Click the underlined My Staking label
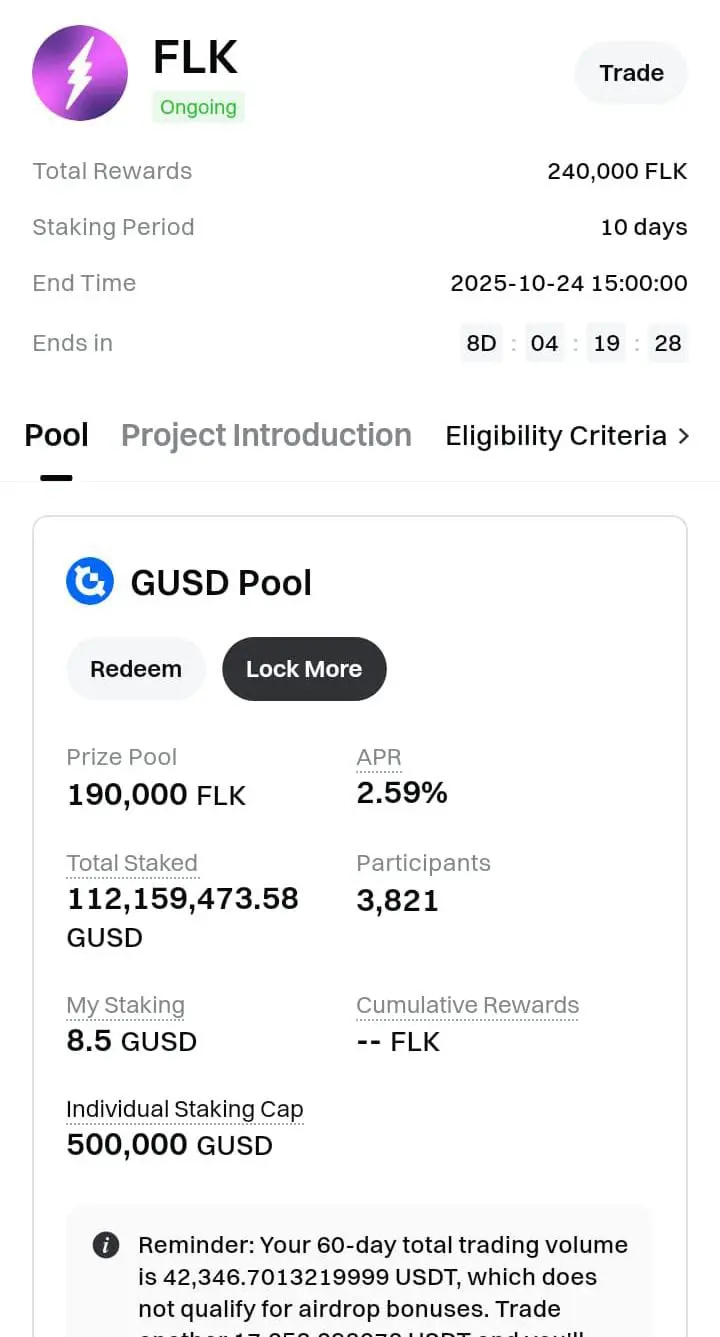This screenshot has height=1337, width=720. point(126,1005)
